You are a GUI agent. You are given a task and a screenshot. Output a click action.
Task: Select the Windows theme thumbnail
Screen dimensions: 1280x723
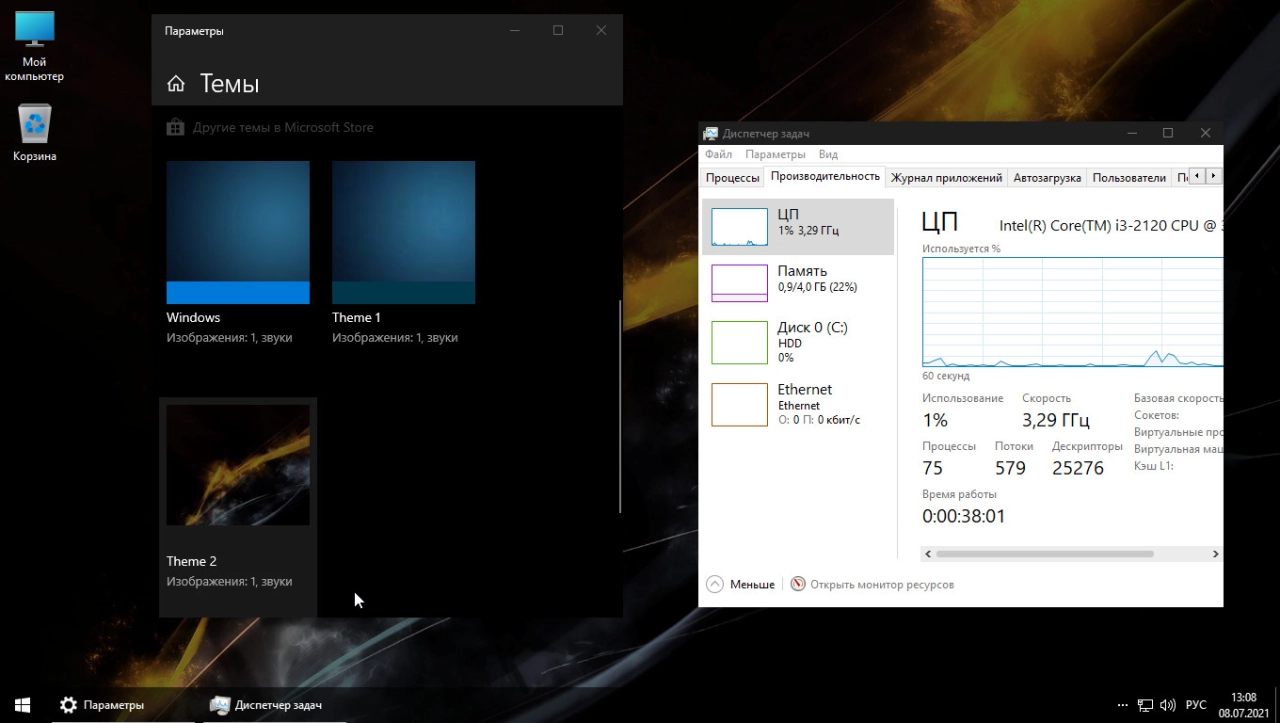[238, 232]
